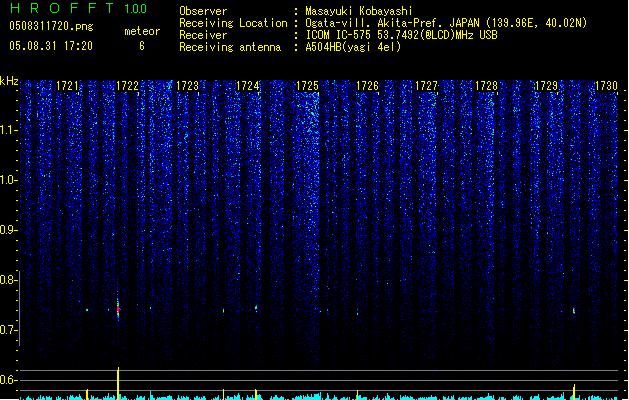
Task: Click the date stamp 05.08.31 17:20
Action: (51, 46)
